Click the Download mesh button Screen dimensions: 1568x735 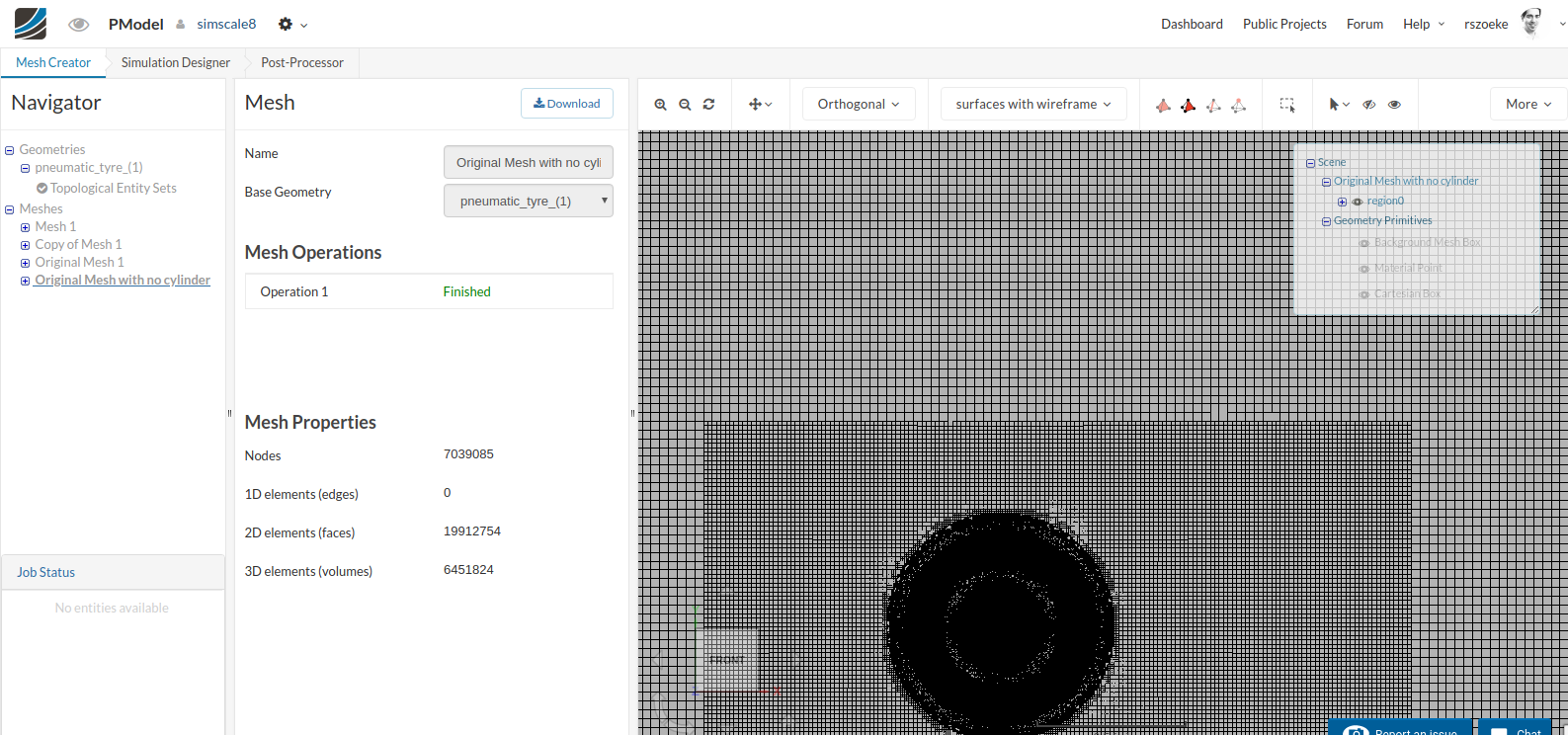(567, 104)
